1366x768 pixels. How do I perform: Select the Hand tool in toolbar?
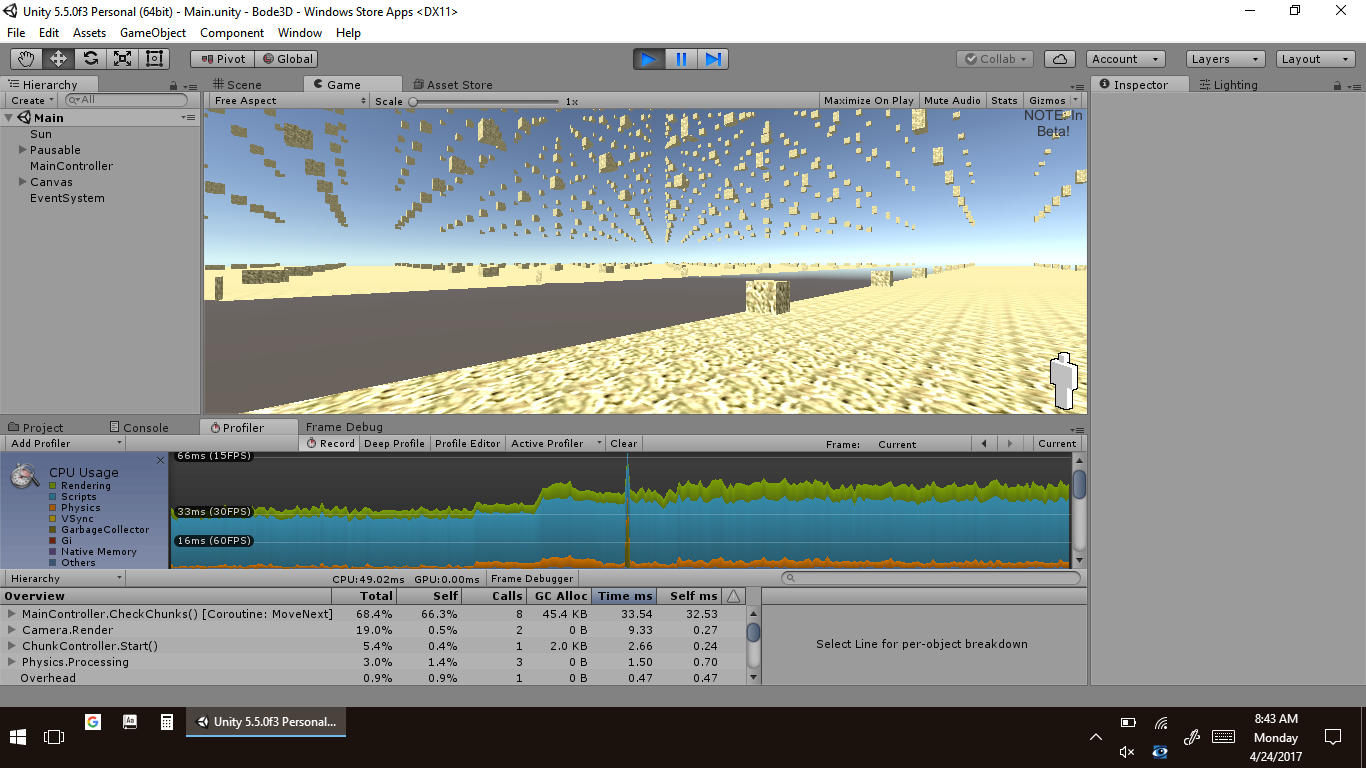click(x=27, y=59)
